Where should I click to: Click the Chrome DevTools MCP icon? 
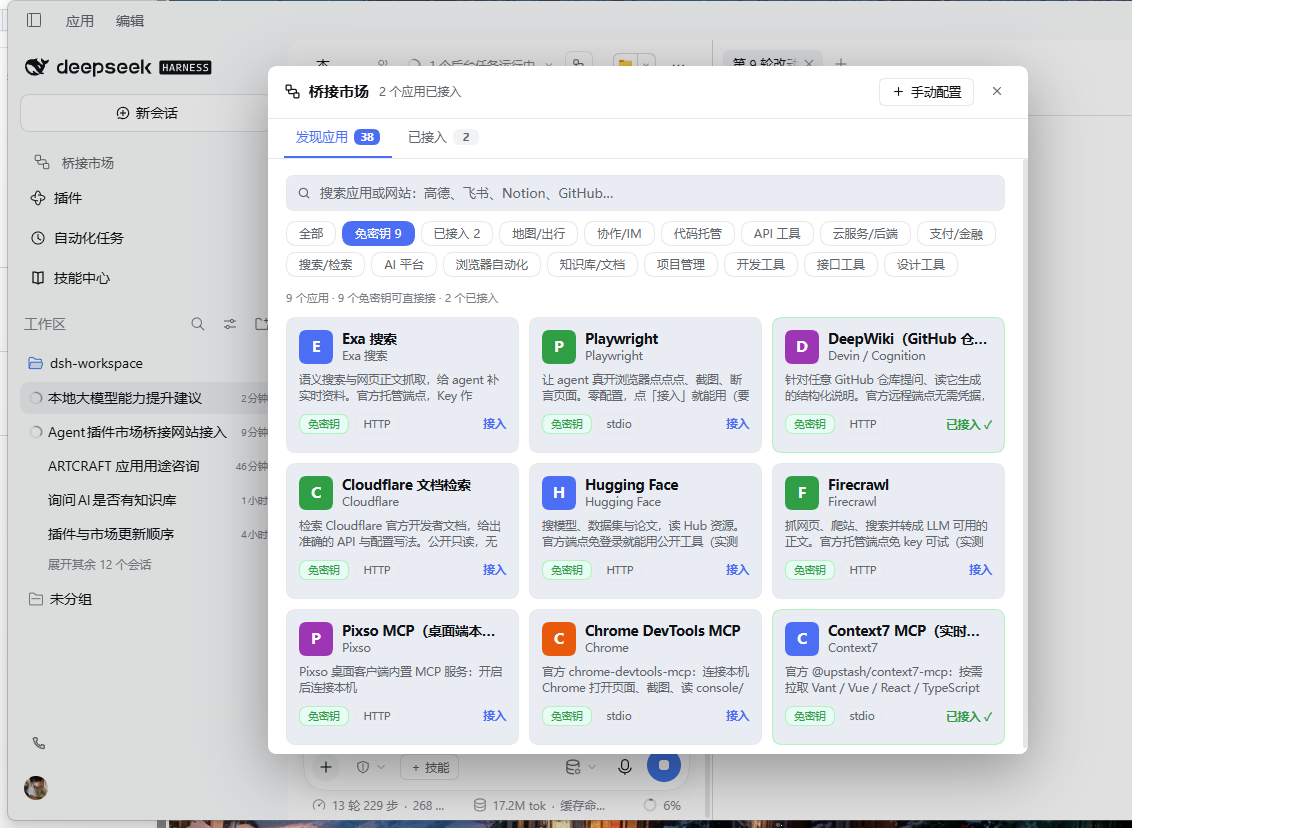tap(559, 639)
